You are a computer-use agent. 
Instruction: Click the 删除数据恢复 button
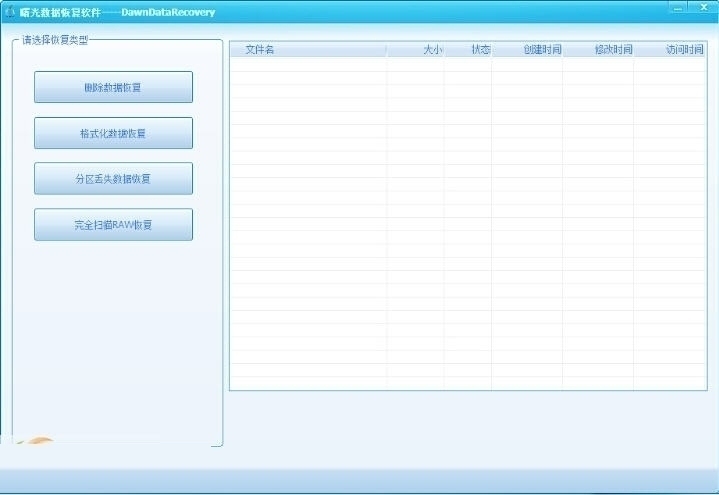tap(113, 87)
